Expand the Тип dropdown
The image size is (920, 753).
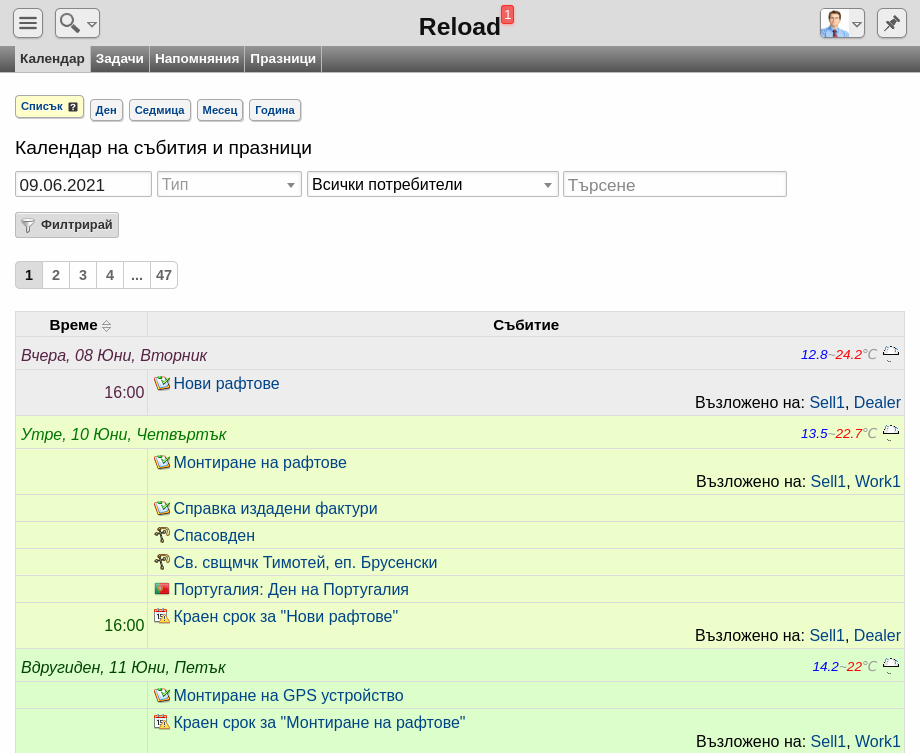[x=229, y=184]
